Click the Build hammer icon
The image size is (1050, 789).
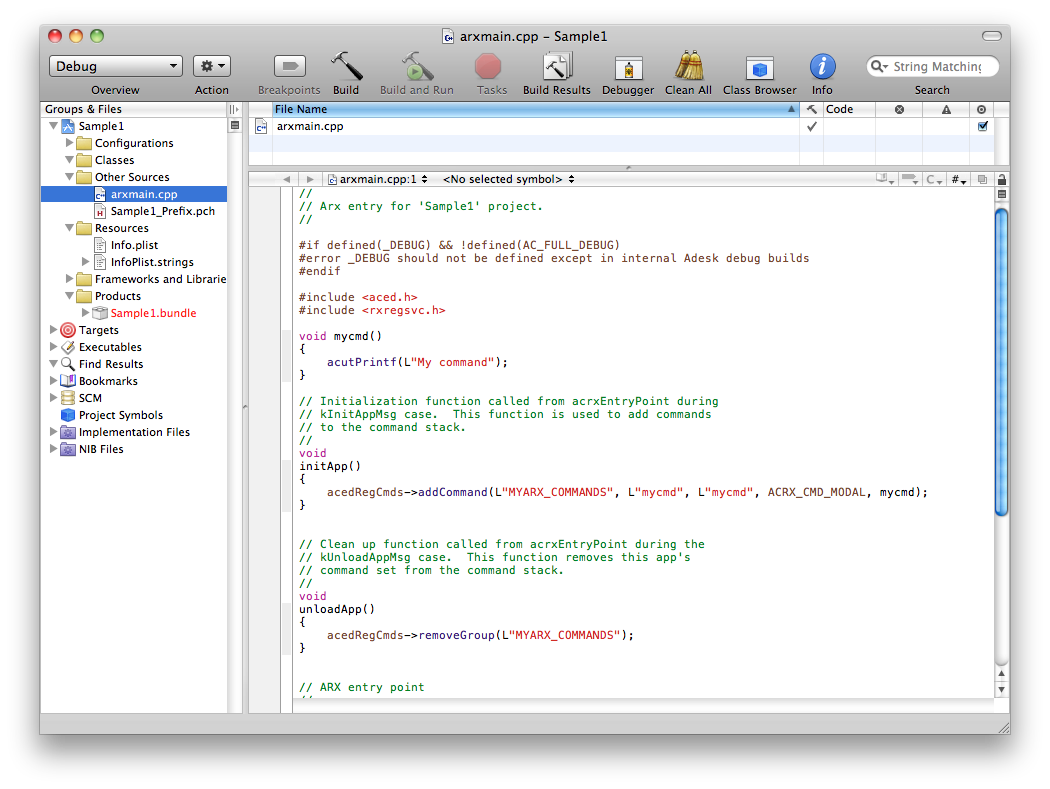(x=346, y=65)
